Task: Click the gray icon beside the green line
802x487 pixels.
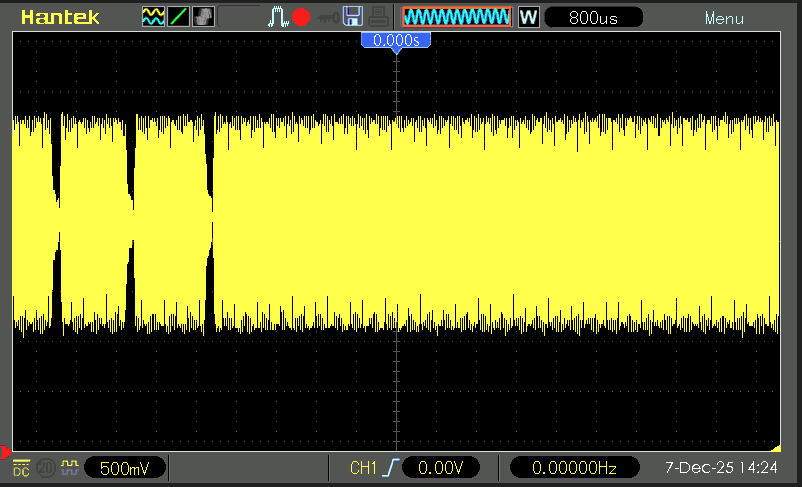Action: [x=203, y=17]
